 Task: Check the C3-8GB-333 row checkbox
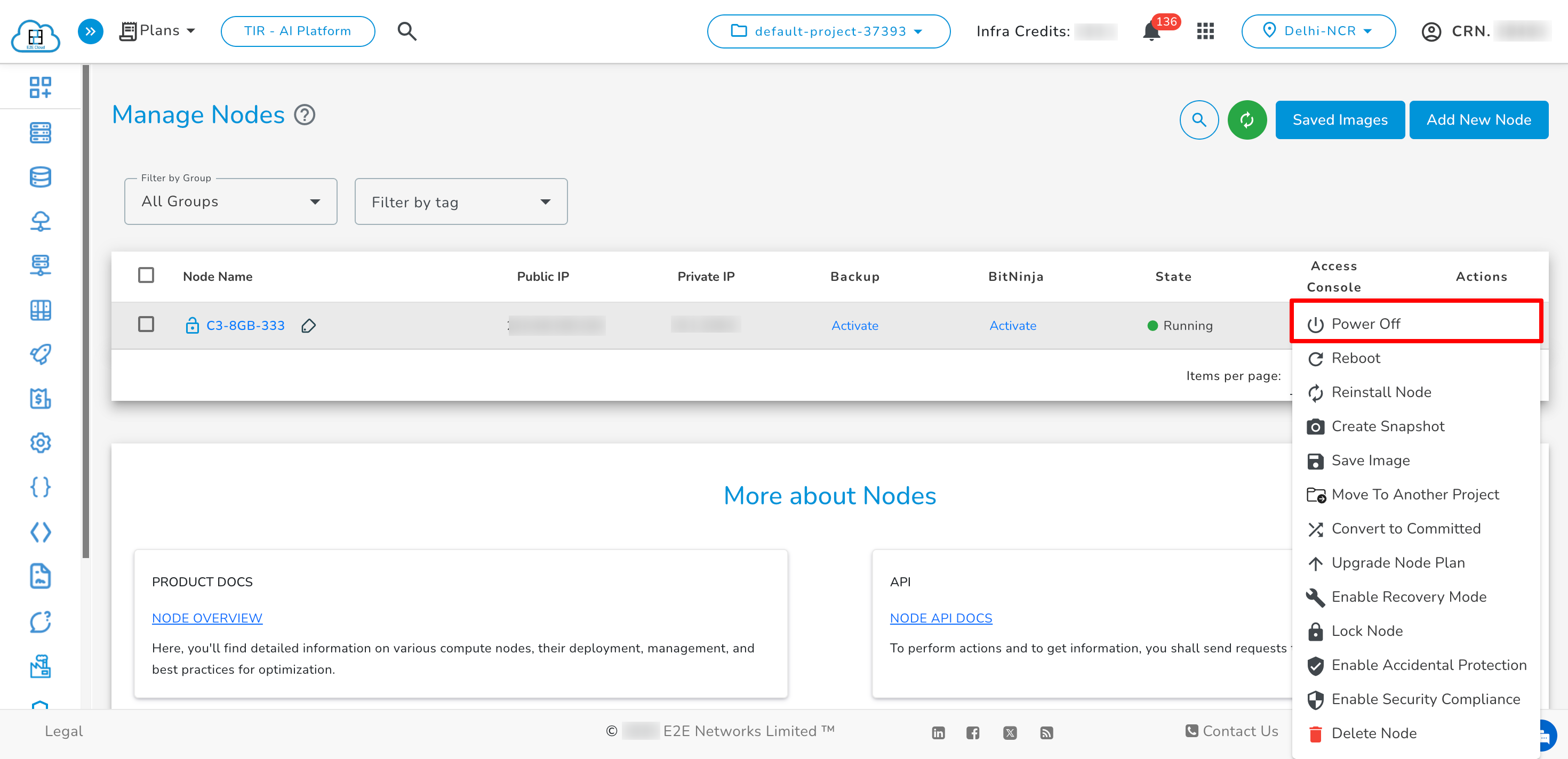[x=146, y=324]
